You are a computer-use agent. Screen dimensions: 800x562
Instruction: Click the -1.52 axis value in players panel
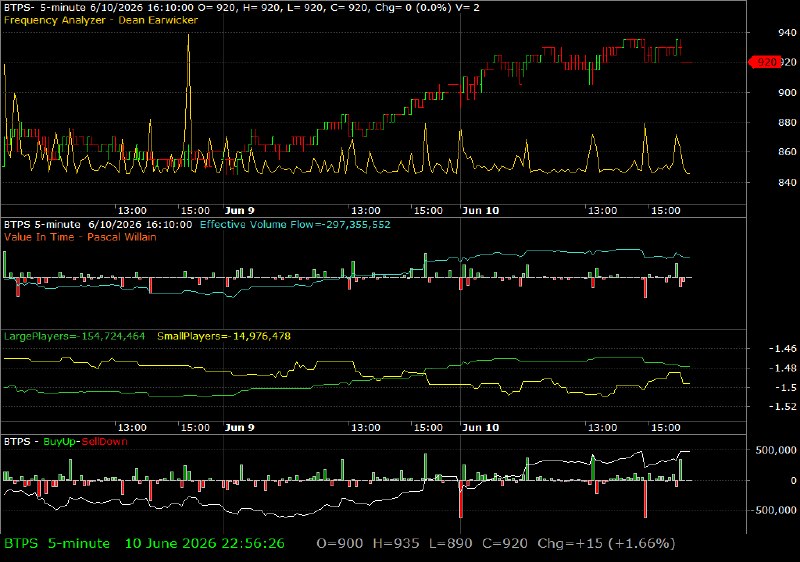(783, 407)
